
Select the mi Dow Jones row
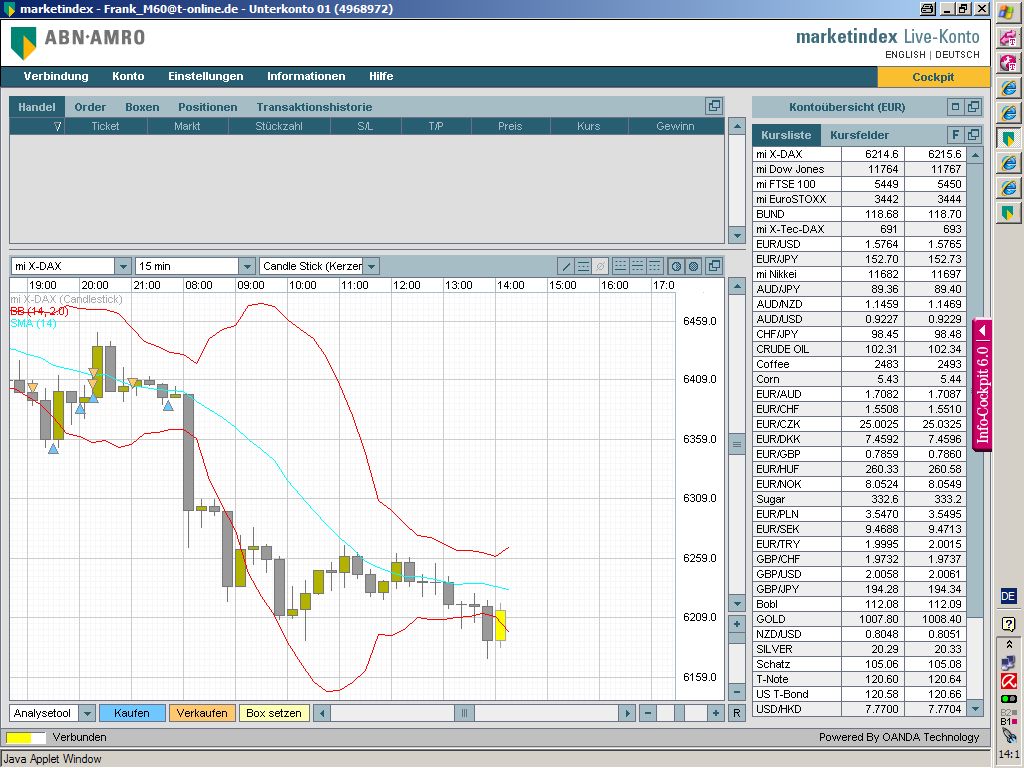859,169
